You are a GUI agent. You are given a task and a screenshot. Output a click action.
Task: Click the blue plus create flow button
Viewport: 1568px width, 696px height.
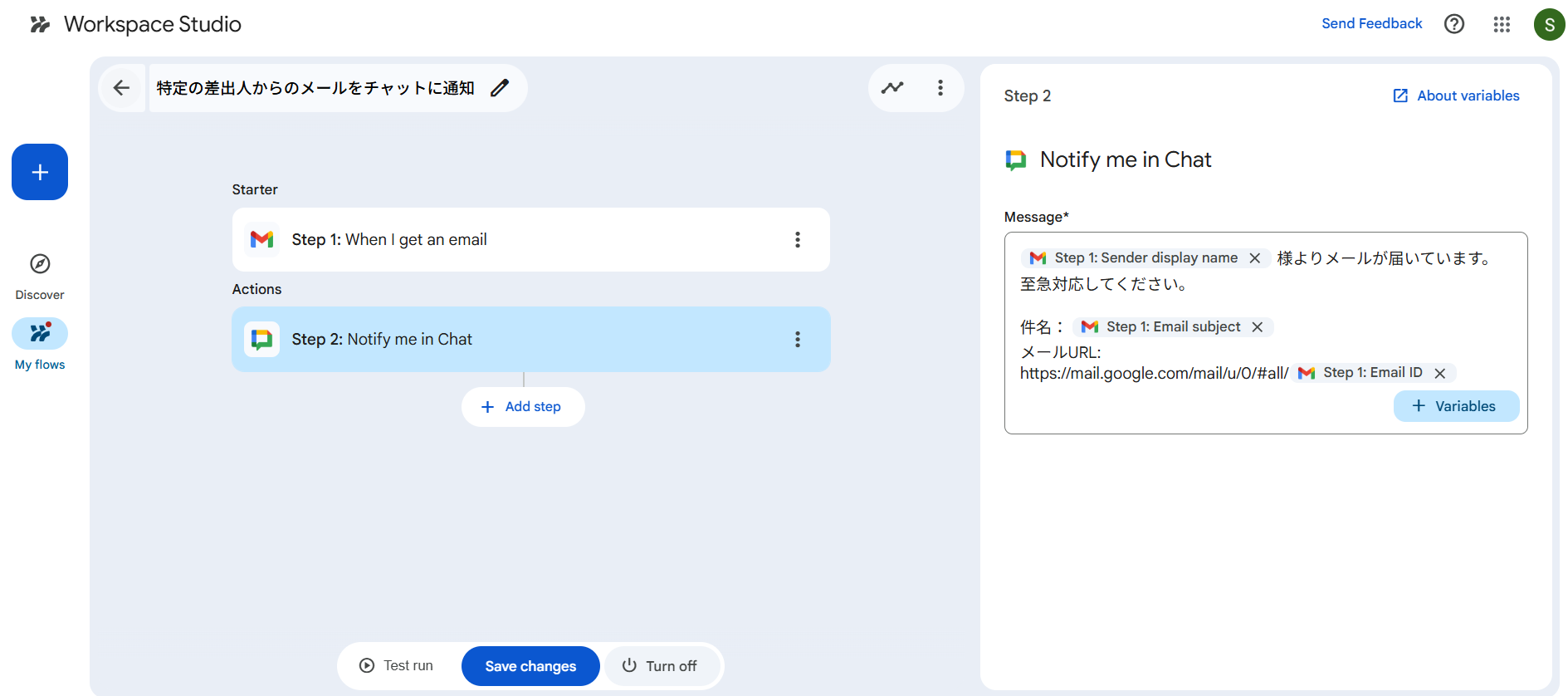40,172
